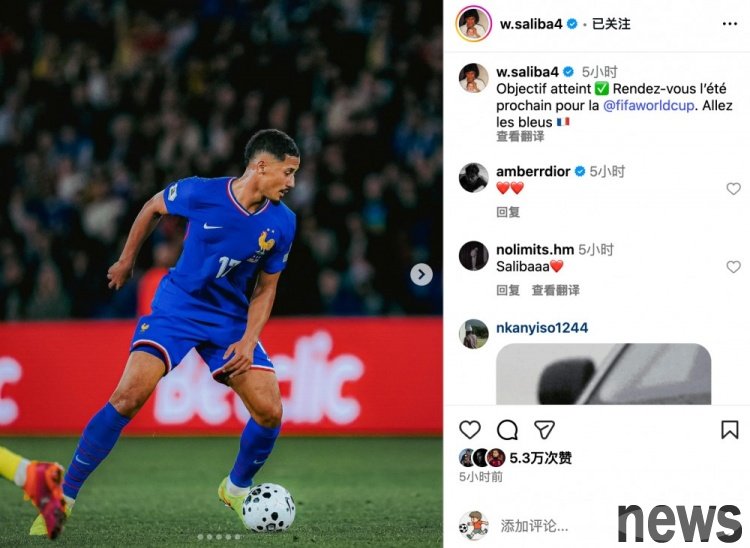Show translation of the post caption
The height and width of the screenshot is (548, 750).
point(520,137)
